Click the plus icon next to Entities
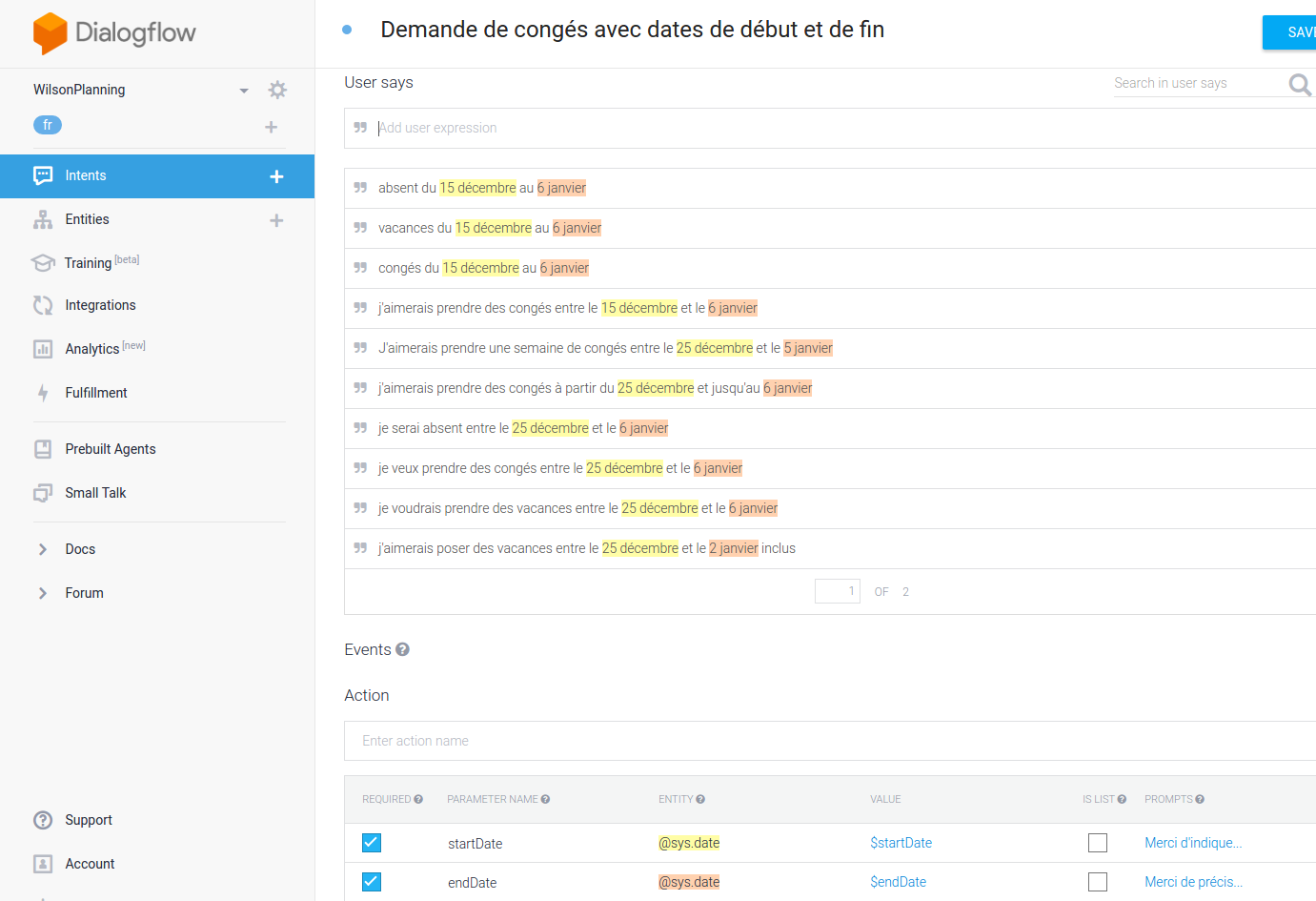 pos(276,220)
